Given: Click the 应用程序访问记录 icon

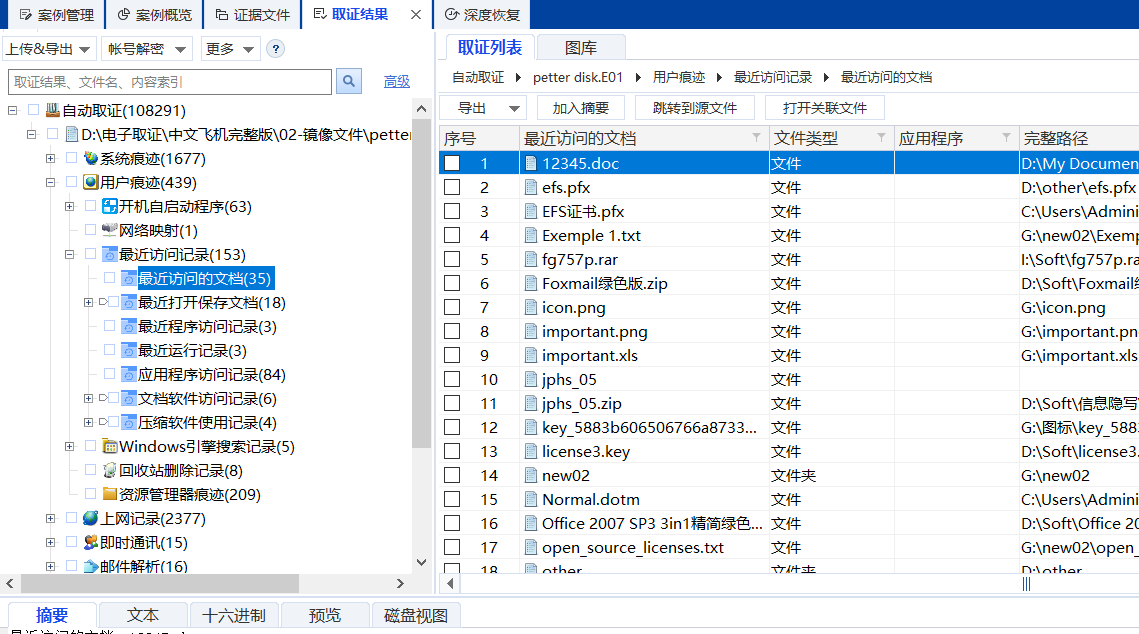Looking at the screenshot, I should coord(129,375).
